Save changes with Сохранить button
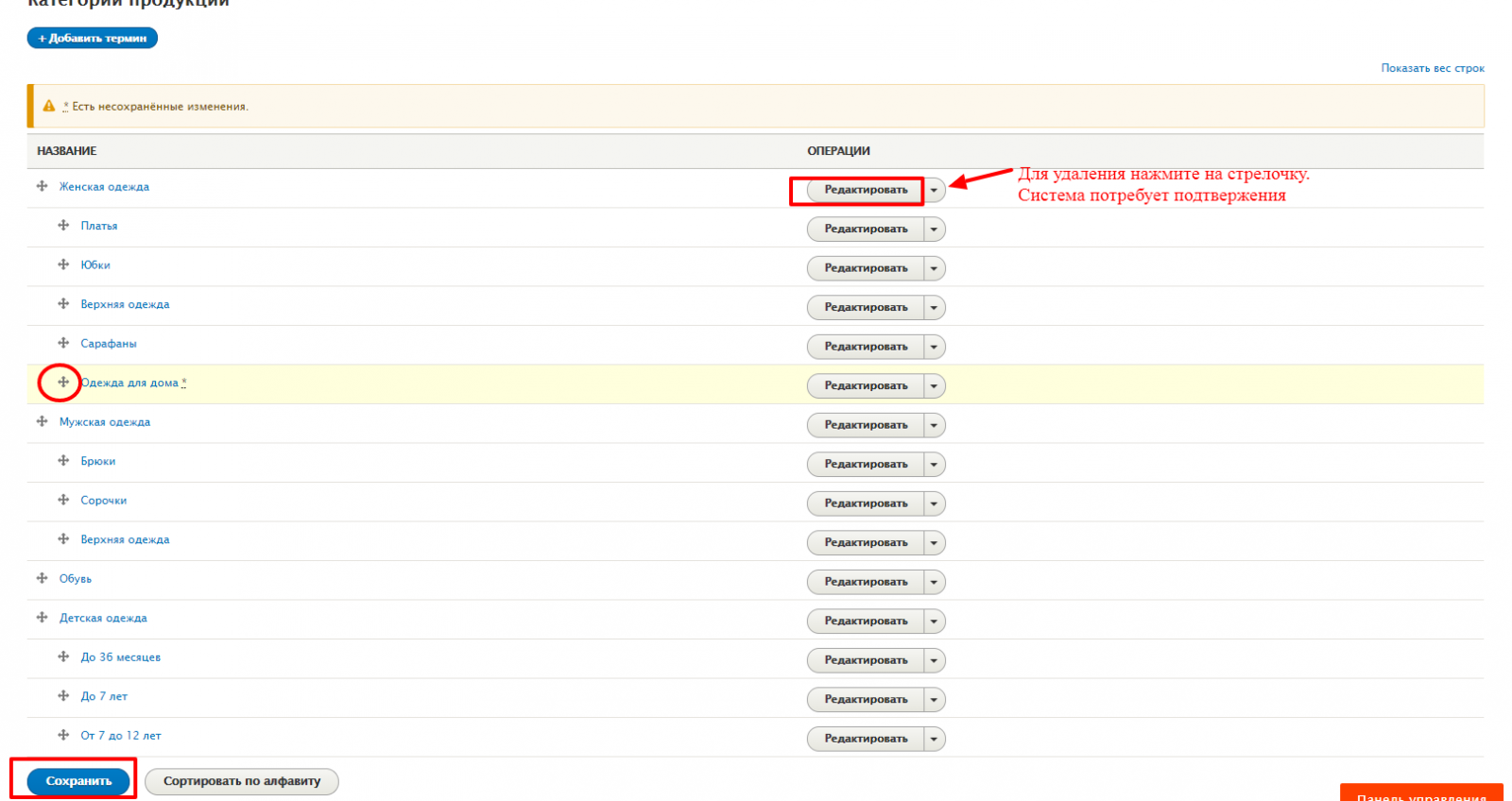Image resolution: width=1512 pixels, height=801 pixels. pos(78,781)
